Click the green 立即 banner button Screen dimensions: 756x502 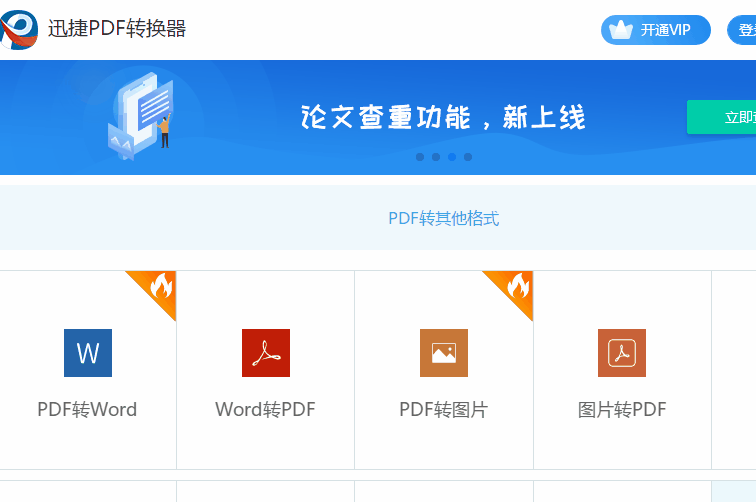(722, 117)
